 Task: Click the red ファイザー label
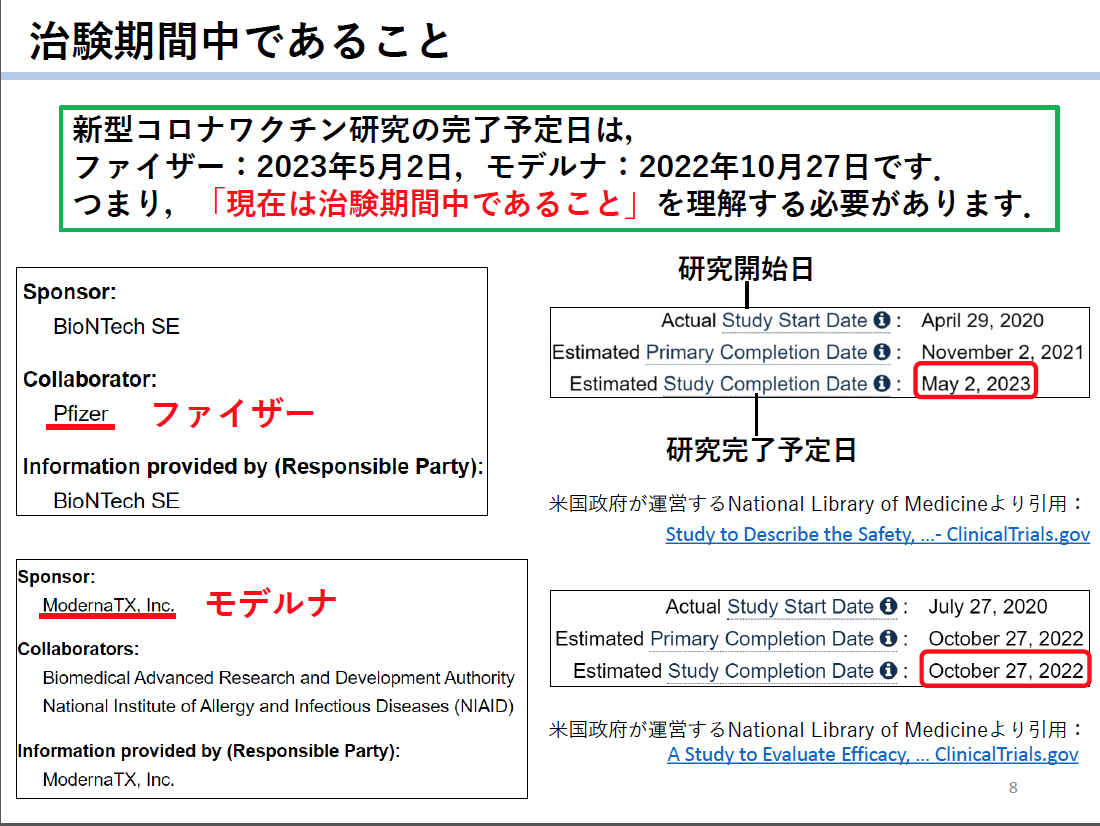tap(233, 413)
